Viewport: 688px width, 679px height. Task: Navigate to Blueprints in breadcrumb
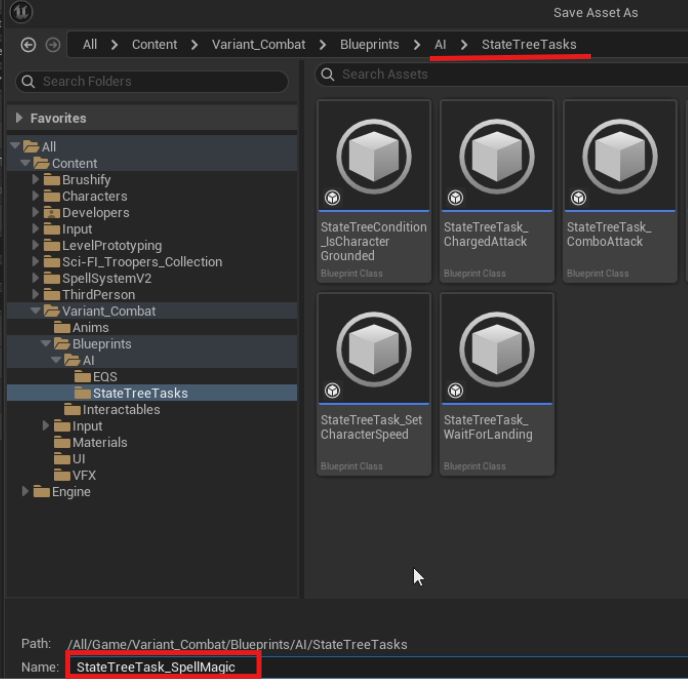[369, 45]
